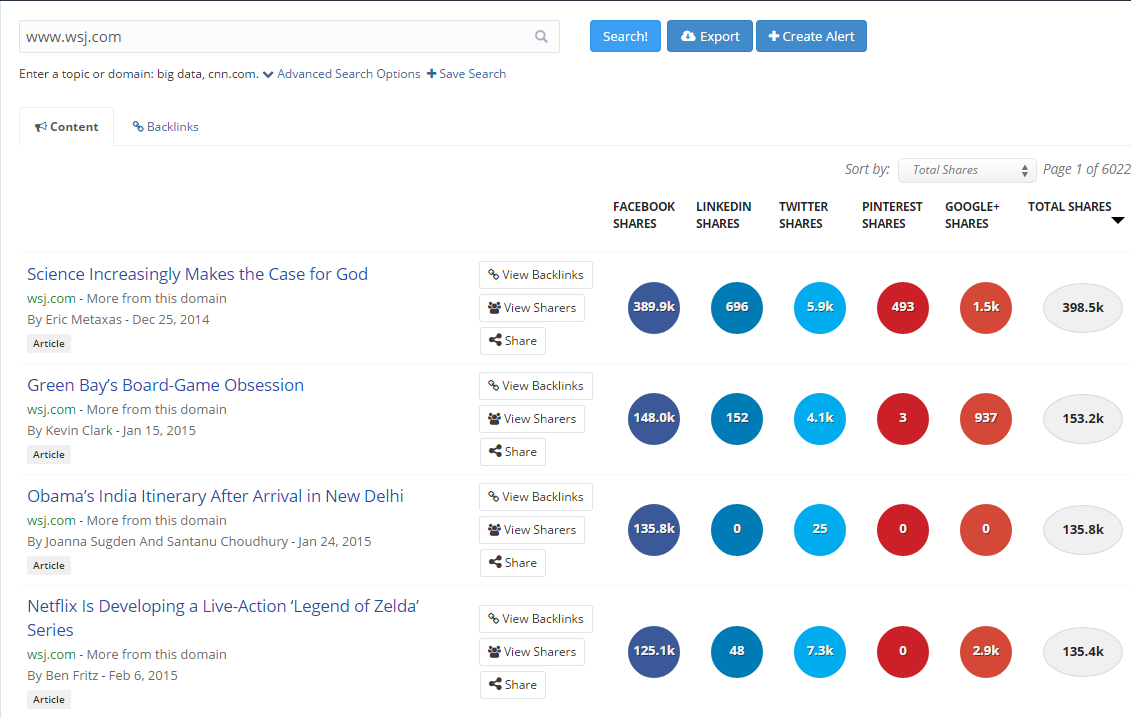The height and width of the screenshot is (718, 1131).
Task: Click the 125.1k Facebook shares circle
Action: coord(654,652)
